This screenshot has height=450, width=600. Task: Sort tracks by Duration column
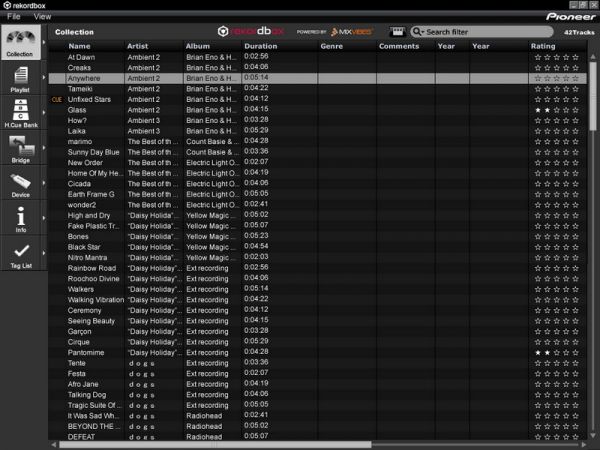(x=261, y=46)
